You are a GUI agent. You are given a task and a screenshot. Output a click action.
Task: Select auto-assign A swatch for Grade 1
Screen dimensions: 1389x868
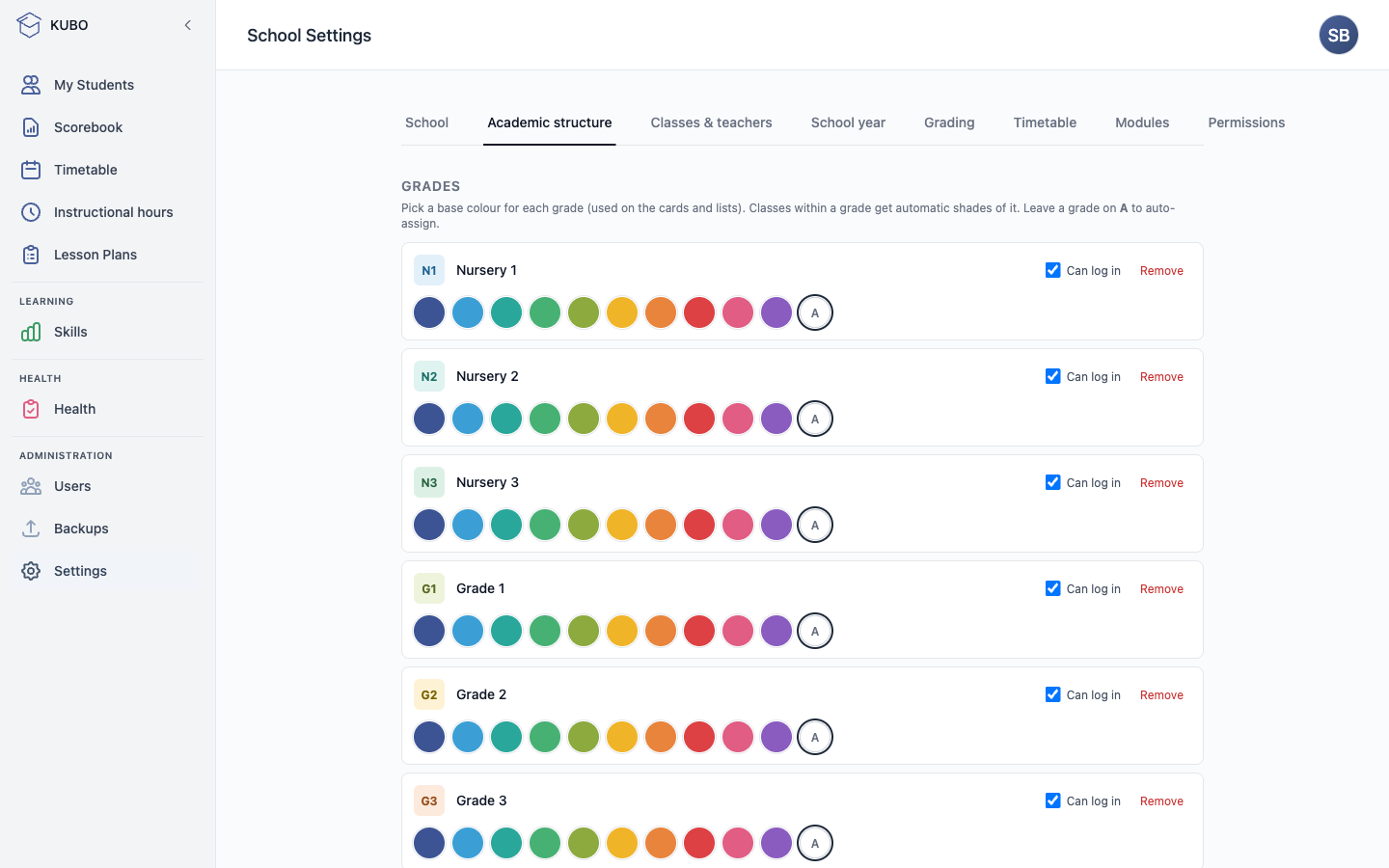(x=815, y=631)
